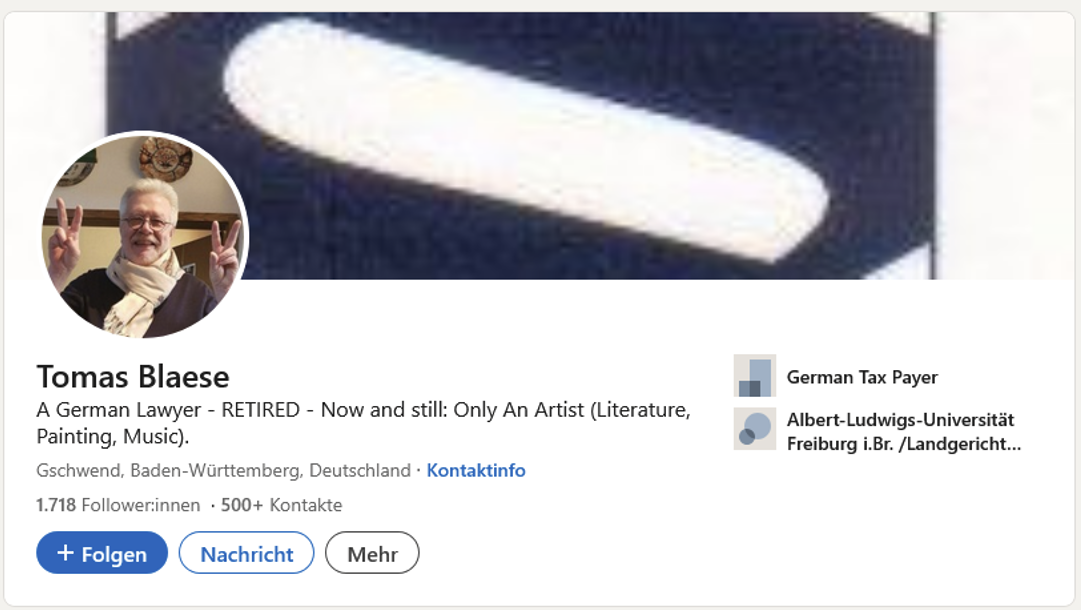Open the German Tax Payer company link

[862, 377]
